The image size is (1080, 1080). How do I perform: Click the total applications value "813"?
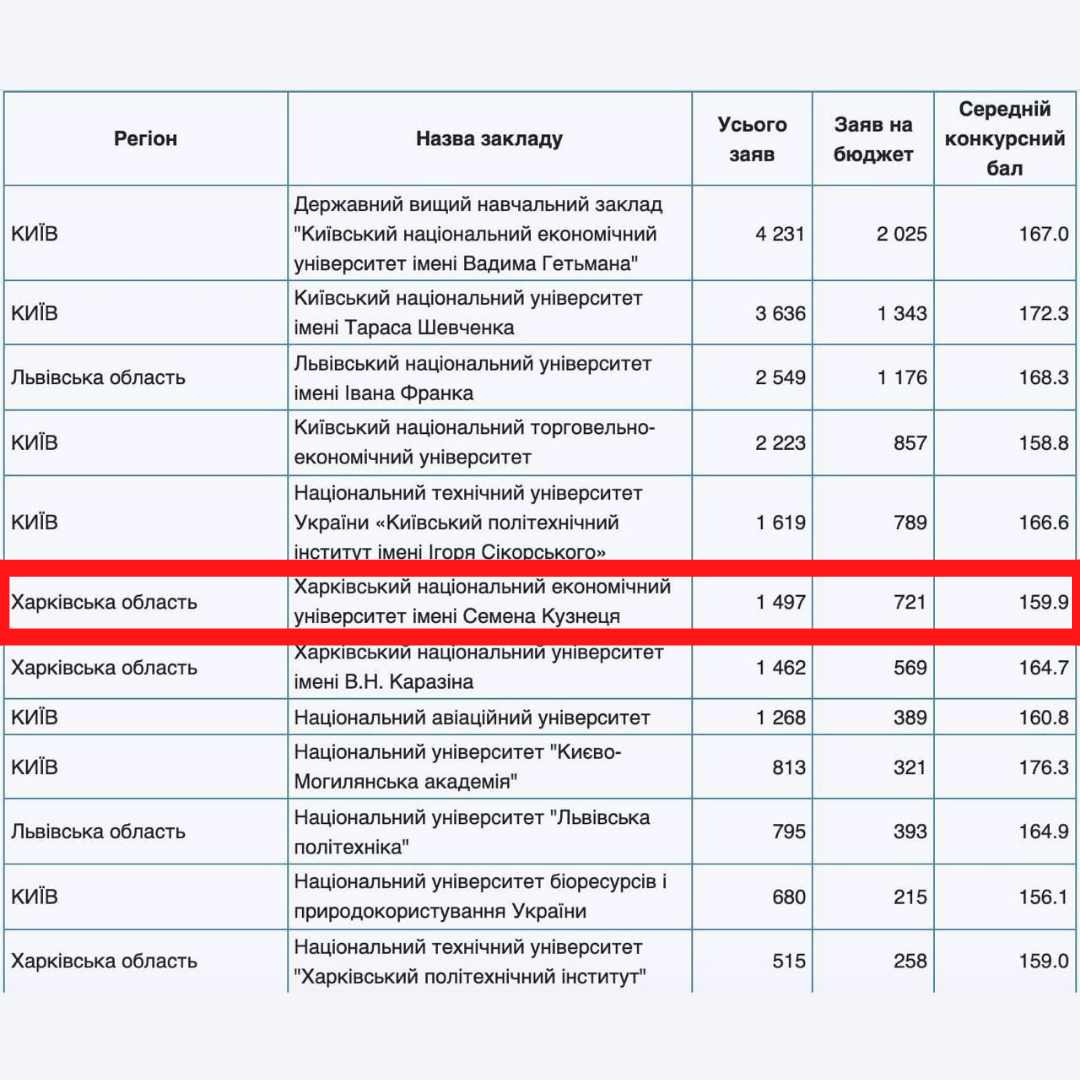(789, 767)
